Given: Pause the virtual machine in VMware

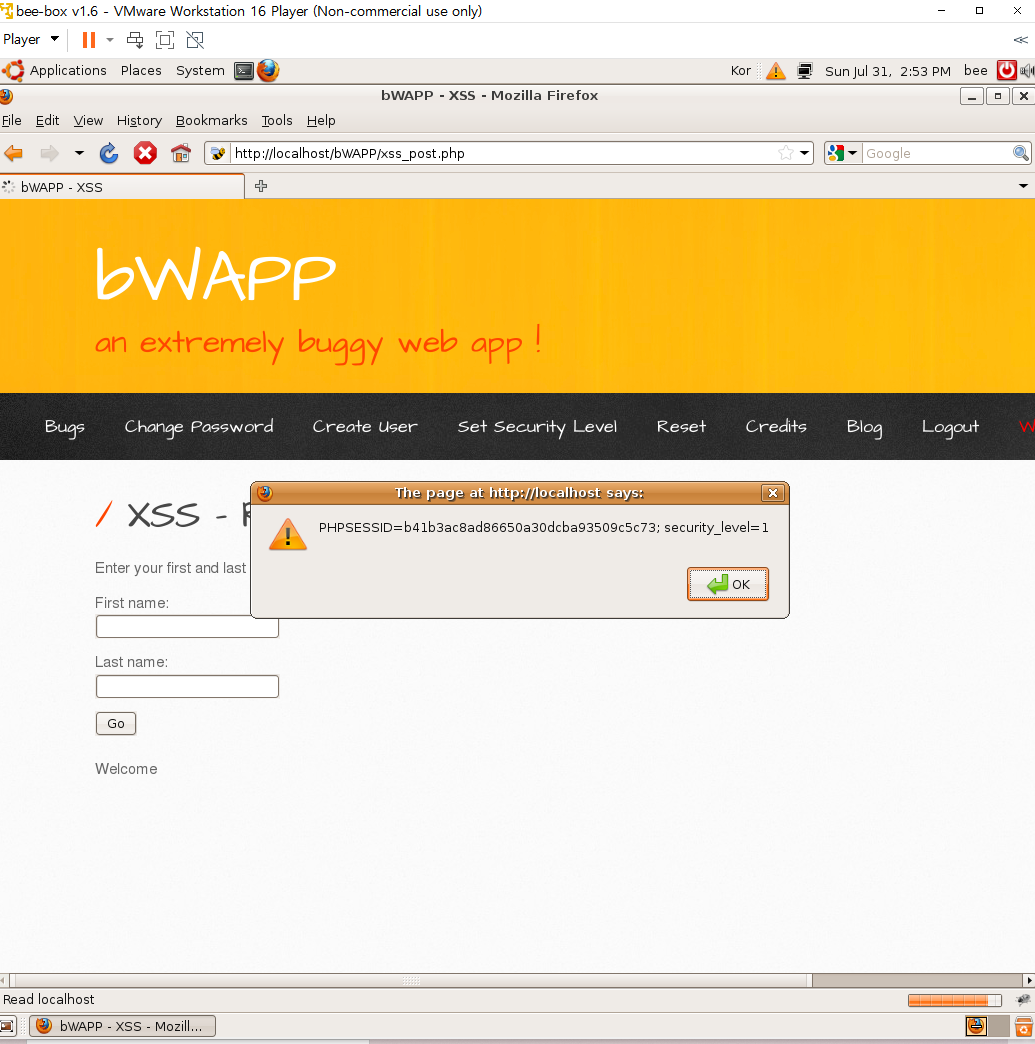Looking at the screenshot, I should [x=89, y=40].
